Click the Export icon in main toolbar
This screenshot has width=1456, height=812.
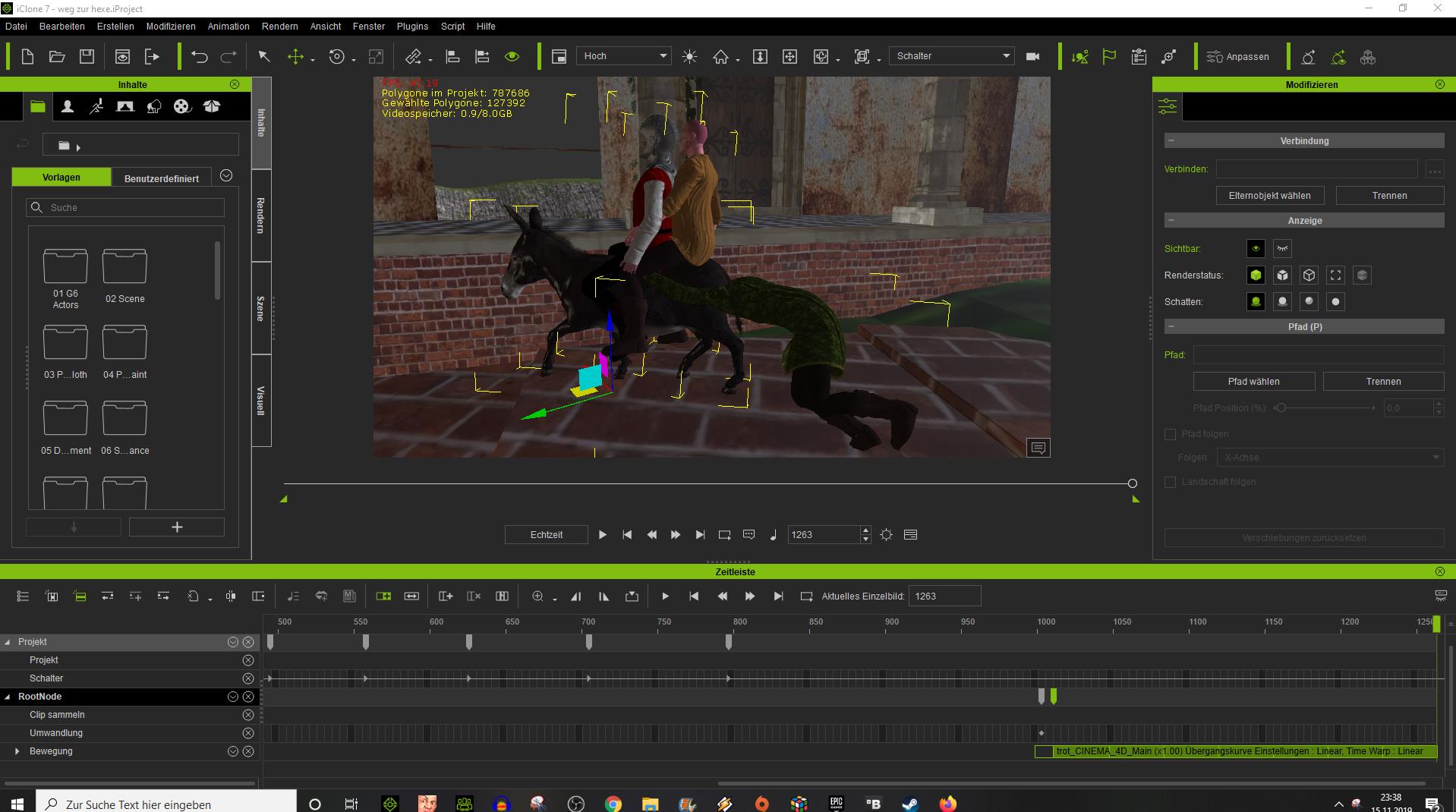(x=153, y=57)
